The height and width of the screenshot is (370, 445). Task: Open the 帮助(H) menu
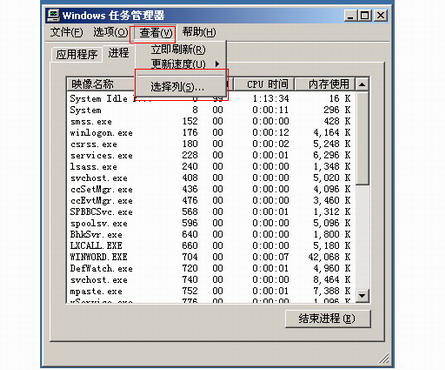[x=199, y=32]
